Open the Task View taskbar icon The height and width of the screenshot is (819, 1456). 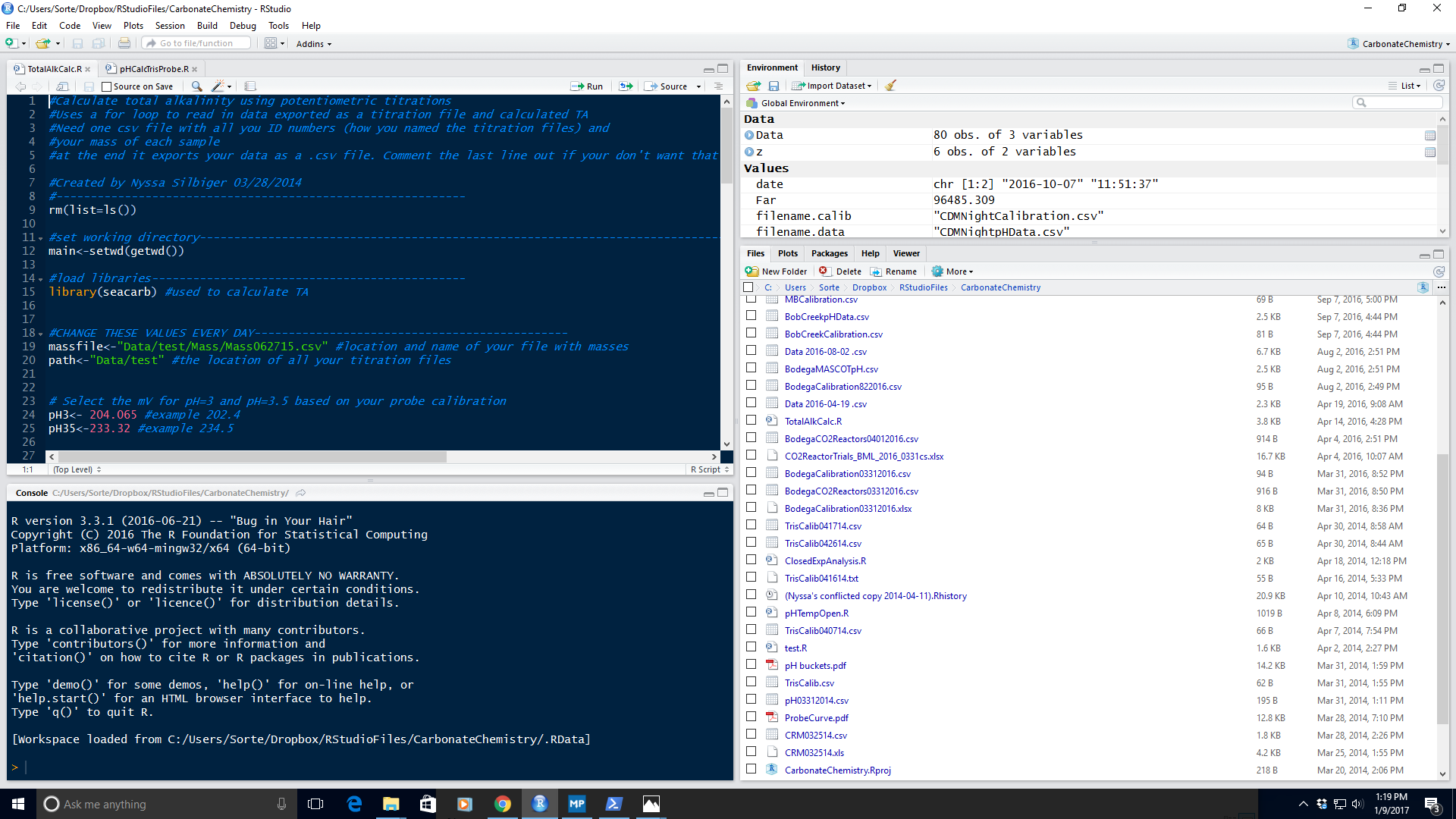point(315,804)
